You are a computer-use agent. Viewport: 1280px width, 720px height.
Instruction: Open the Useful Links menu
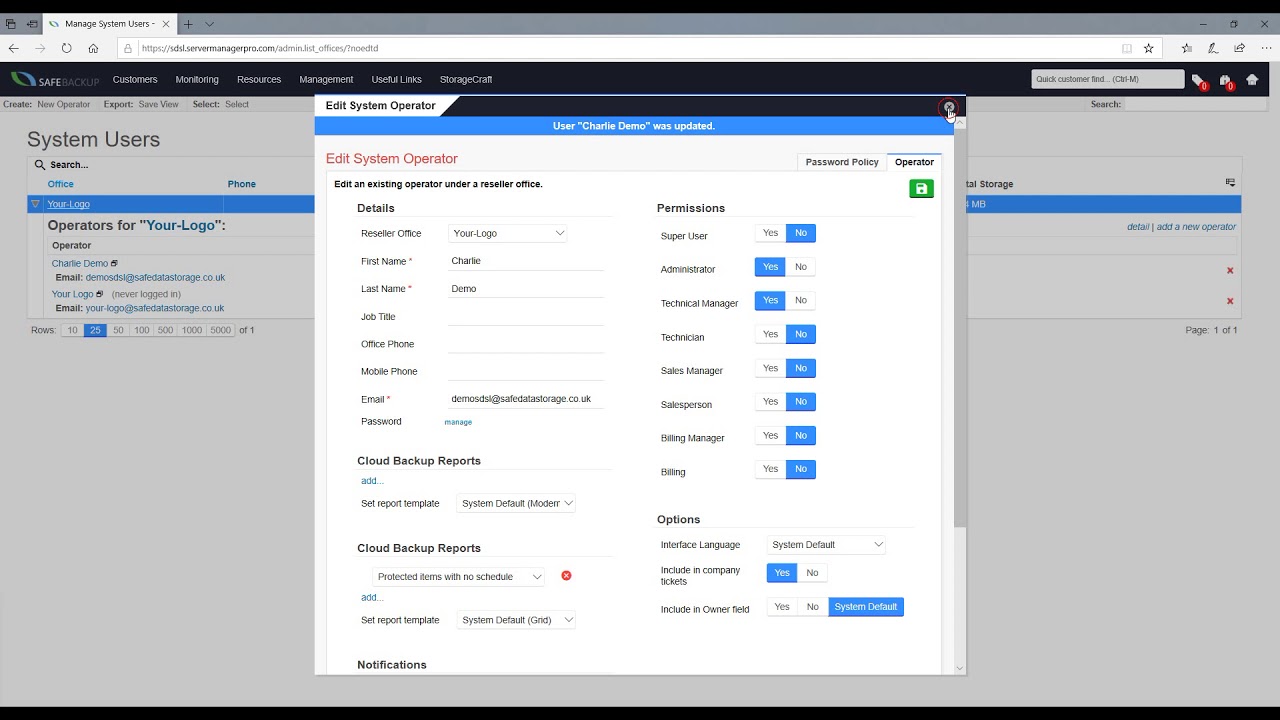[396, 79]
